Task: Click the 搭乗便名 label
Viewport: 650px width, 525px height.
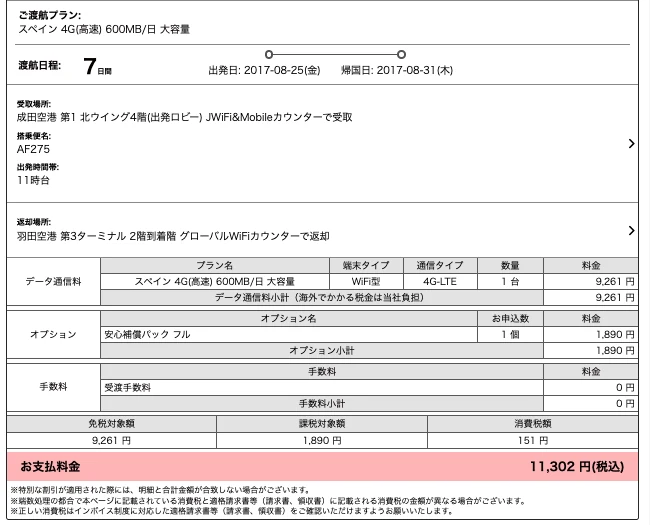Action: 34,136
